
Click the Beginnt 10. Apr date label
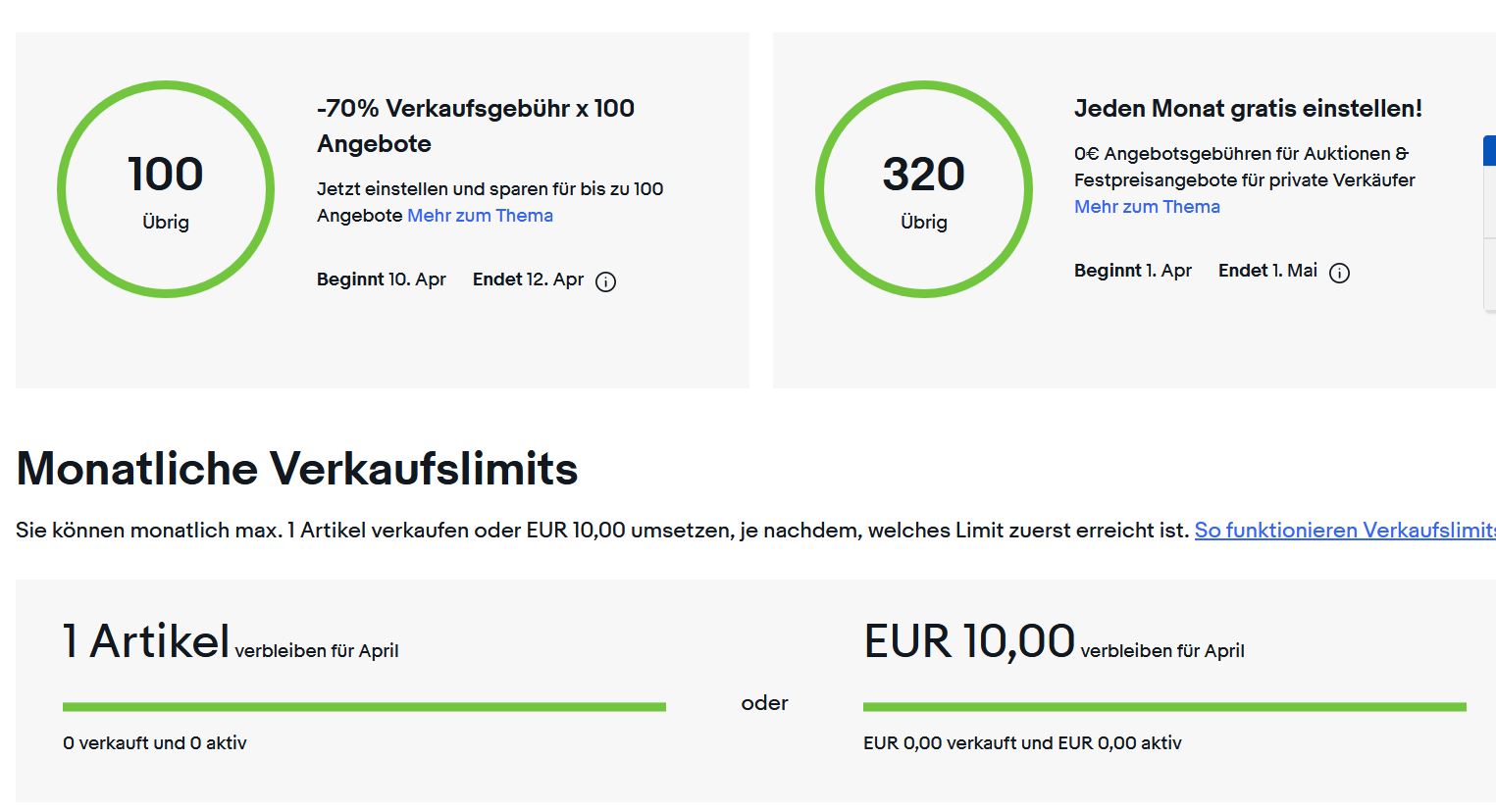[381, 279]
